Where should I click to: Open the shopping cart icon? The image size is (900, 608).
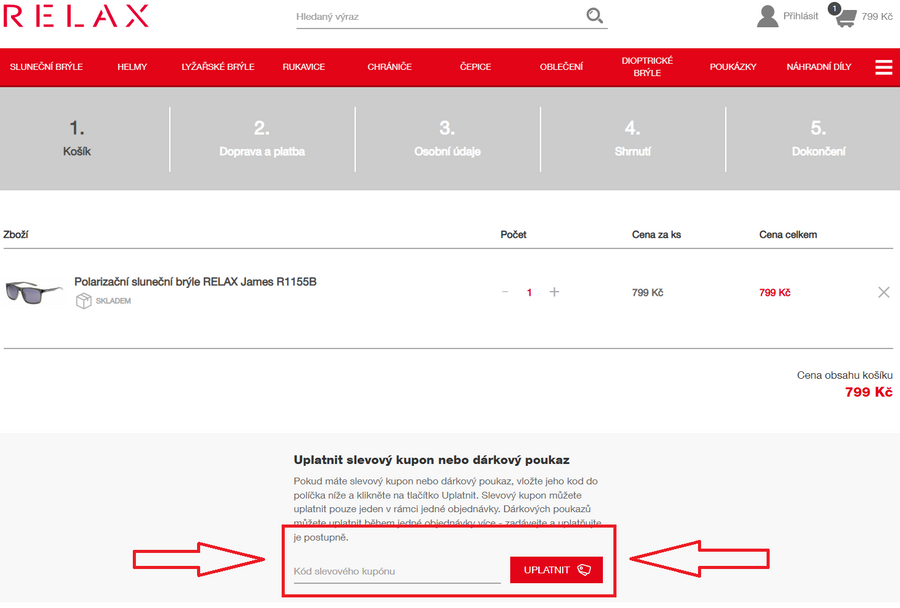pyautogui.click(x=846, y=17)
